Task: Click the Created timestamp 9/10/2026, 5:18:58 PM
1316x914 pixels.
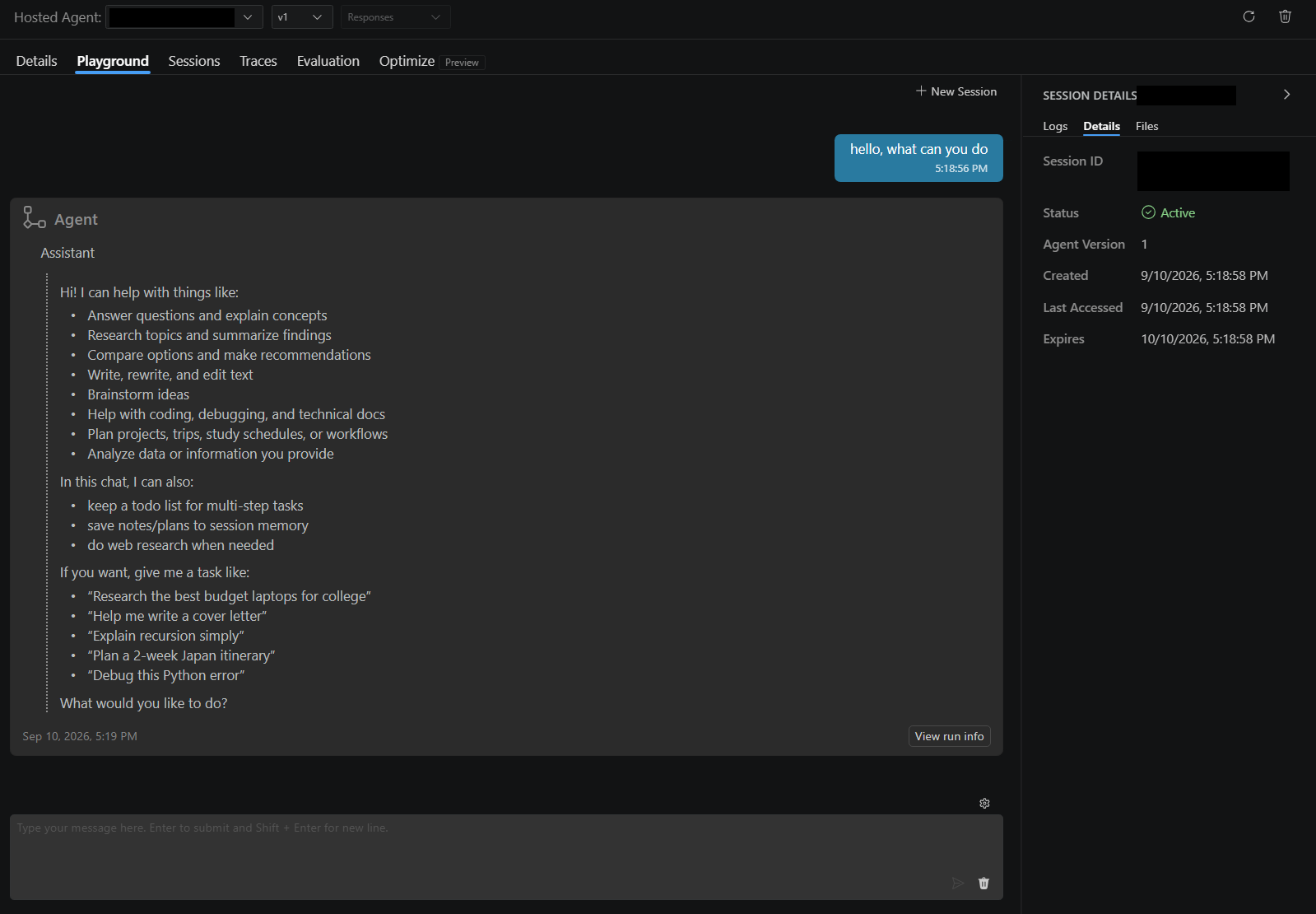Action: (1204, 276)
